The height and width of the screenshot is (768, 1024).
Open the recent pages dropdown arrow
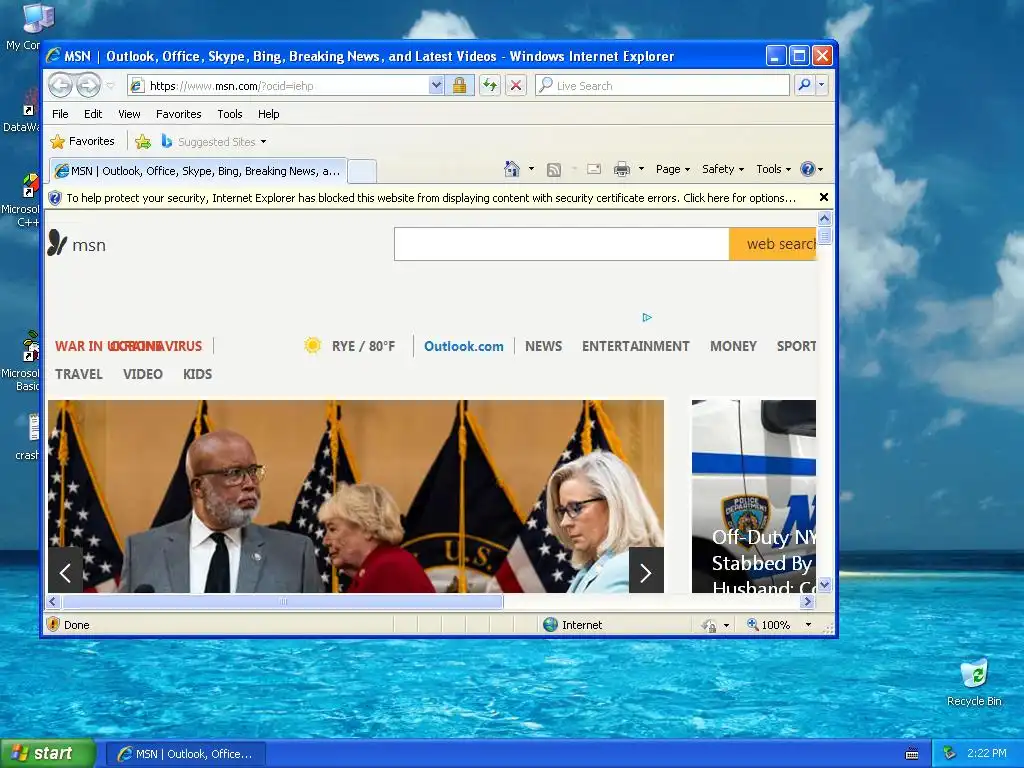[x=110, y=86]
